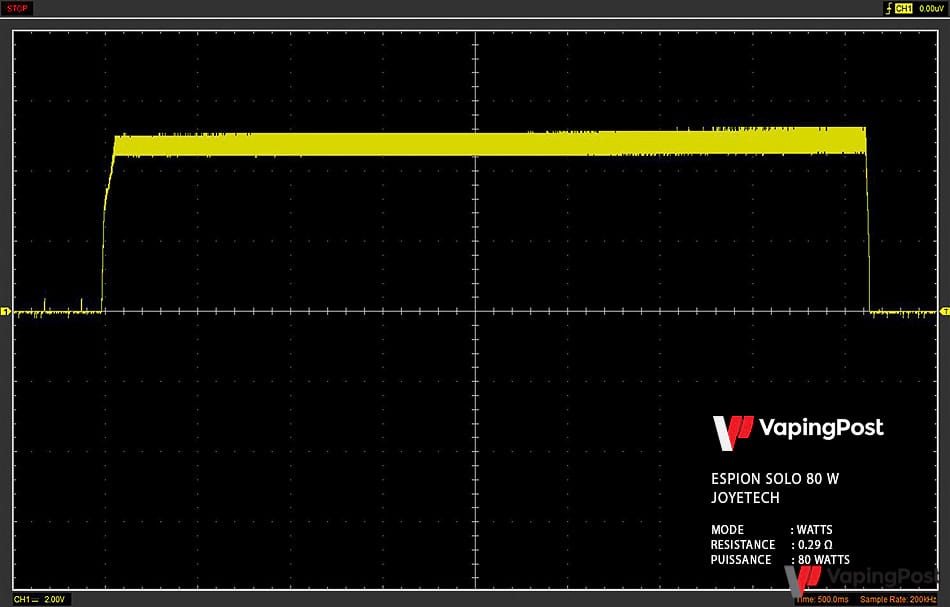950x607 pixels.
Task: Click the MODE : WATTS label
Action: (771, 529)
